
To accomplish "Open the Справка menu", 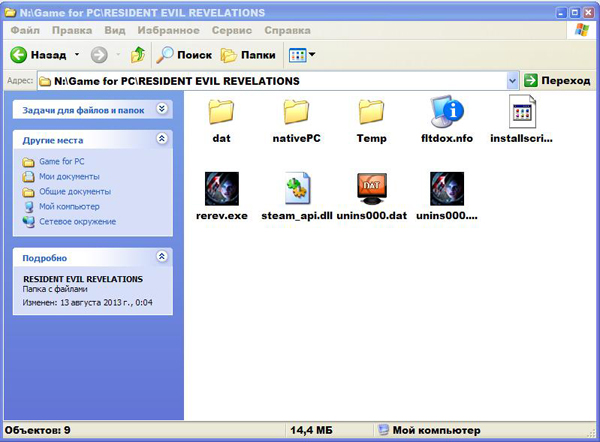I will pyautogui.click(x=287, y=30).
